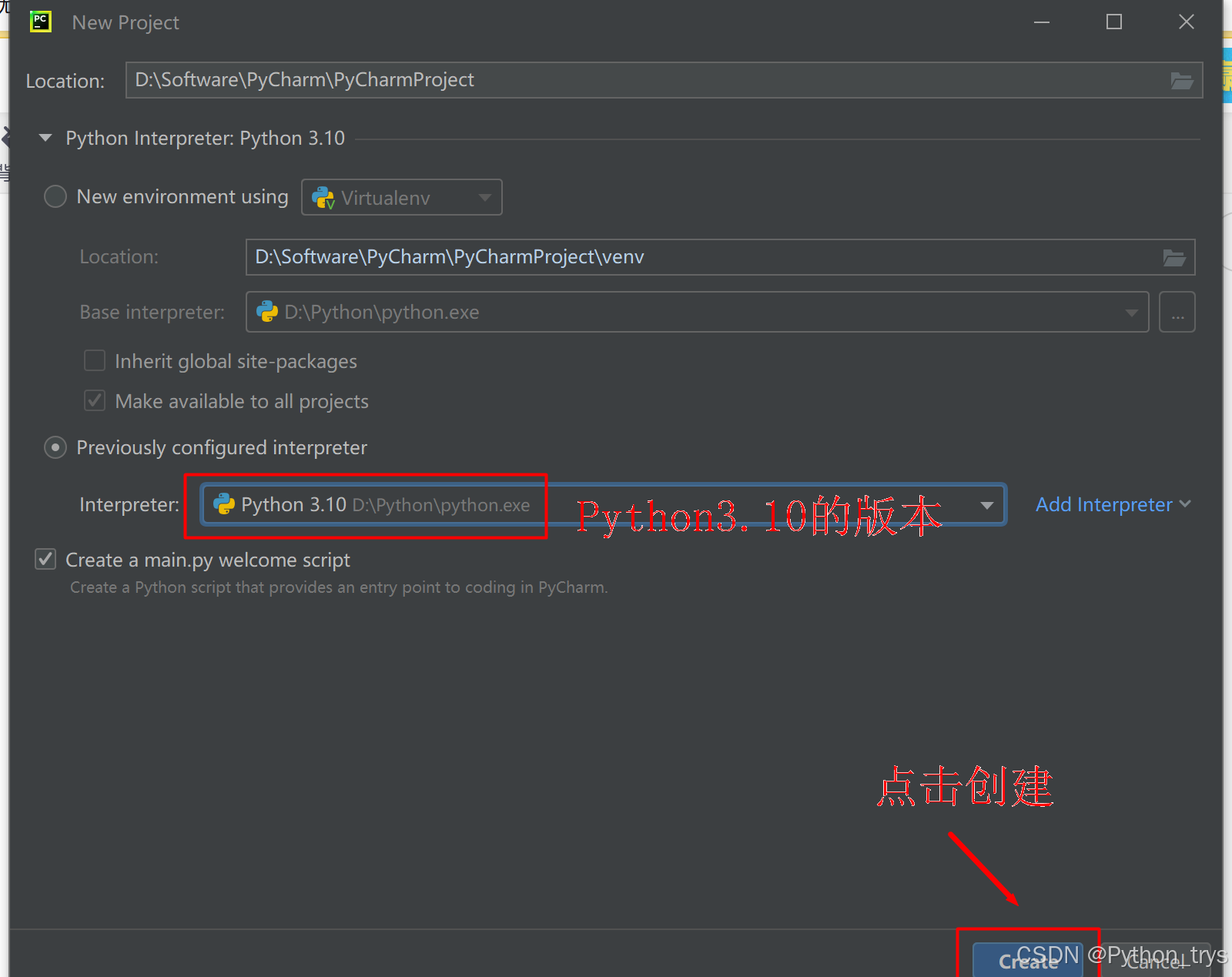Click the 'Python Interpreter: Python 3.10' heading
The image size is (1232, 977).
[205, 138]
